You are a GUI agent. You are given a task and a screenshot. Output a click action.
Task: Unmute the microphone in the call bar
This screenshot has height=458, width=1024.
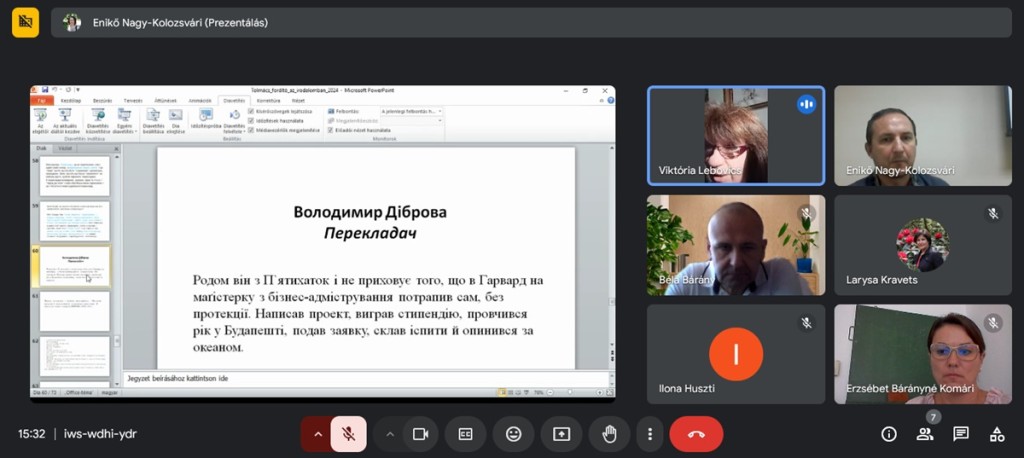[348, 434]
